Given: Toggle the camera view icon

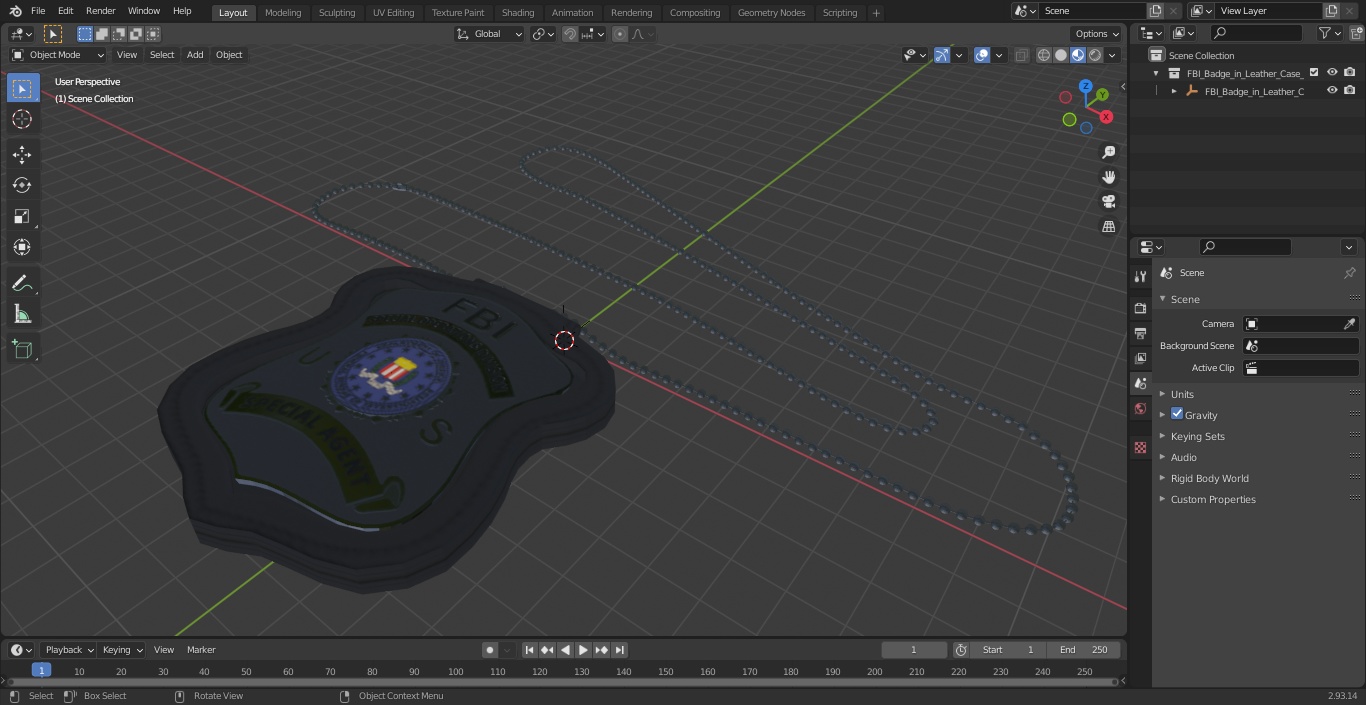Looking at the screenshot, I should pos(1108,202).
